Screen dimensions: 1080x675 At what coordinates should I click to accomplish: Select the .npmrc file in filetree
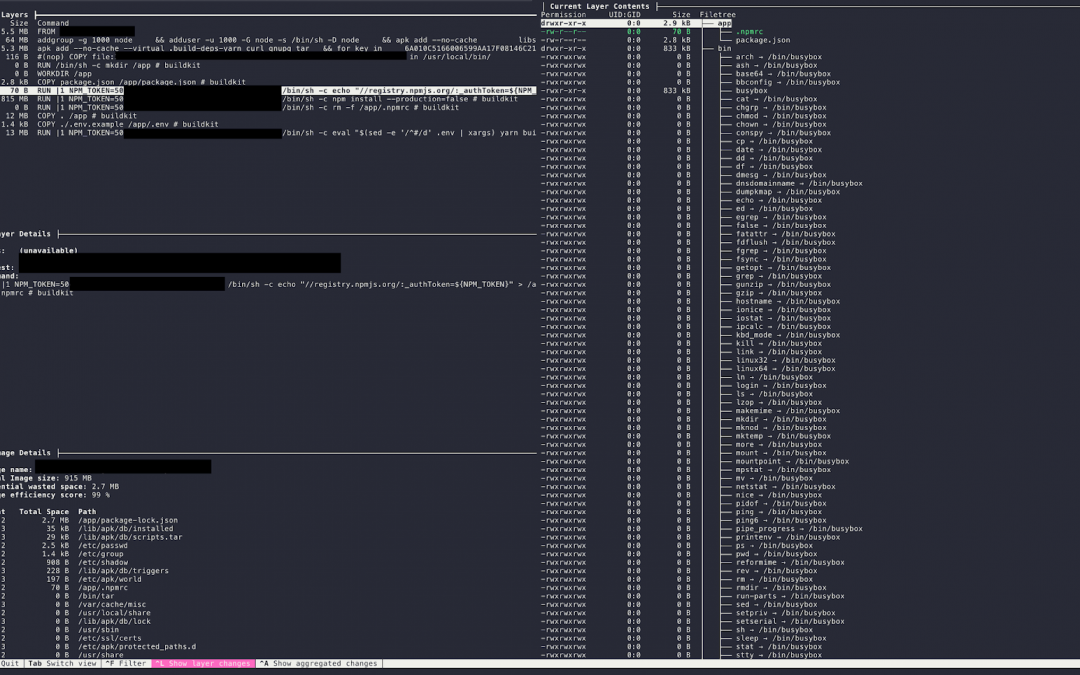point(749,32)
